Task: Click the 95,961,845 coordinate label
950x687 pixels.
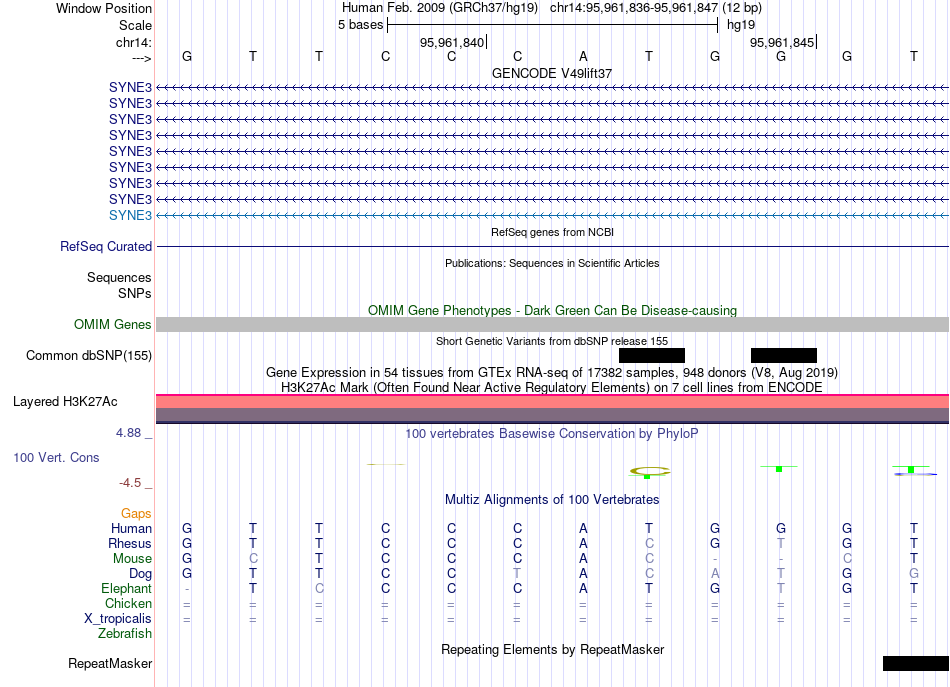Action: point(782,42)
